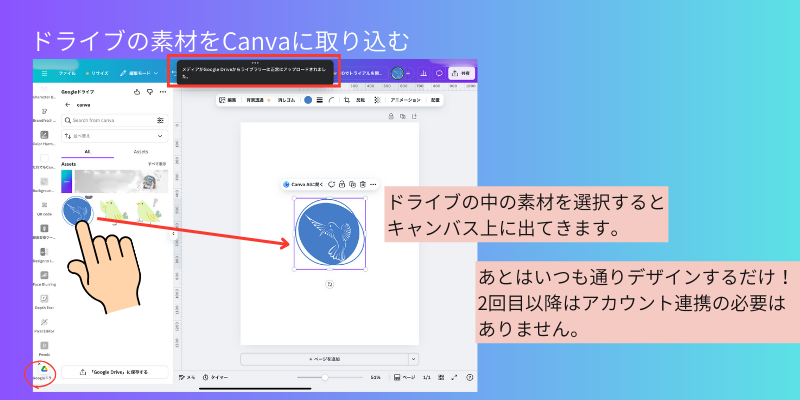This screenshot has width=800, height=400.
Task: Select the gray smartphone banner asset thumbnail
Action: 121,182
